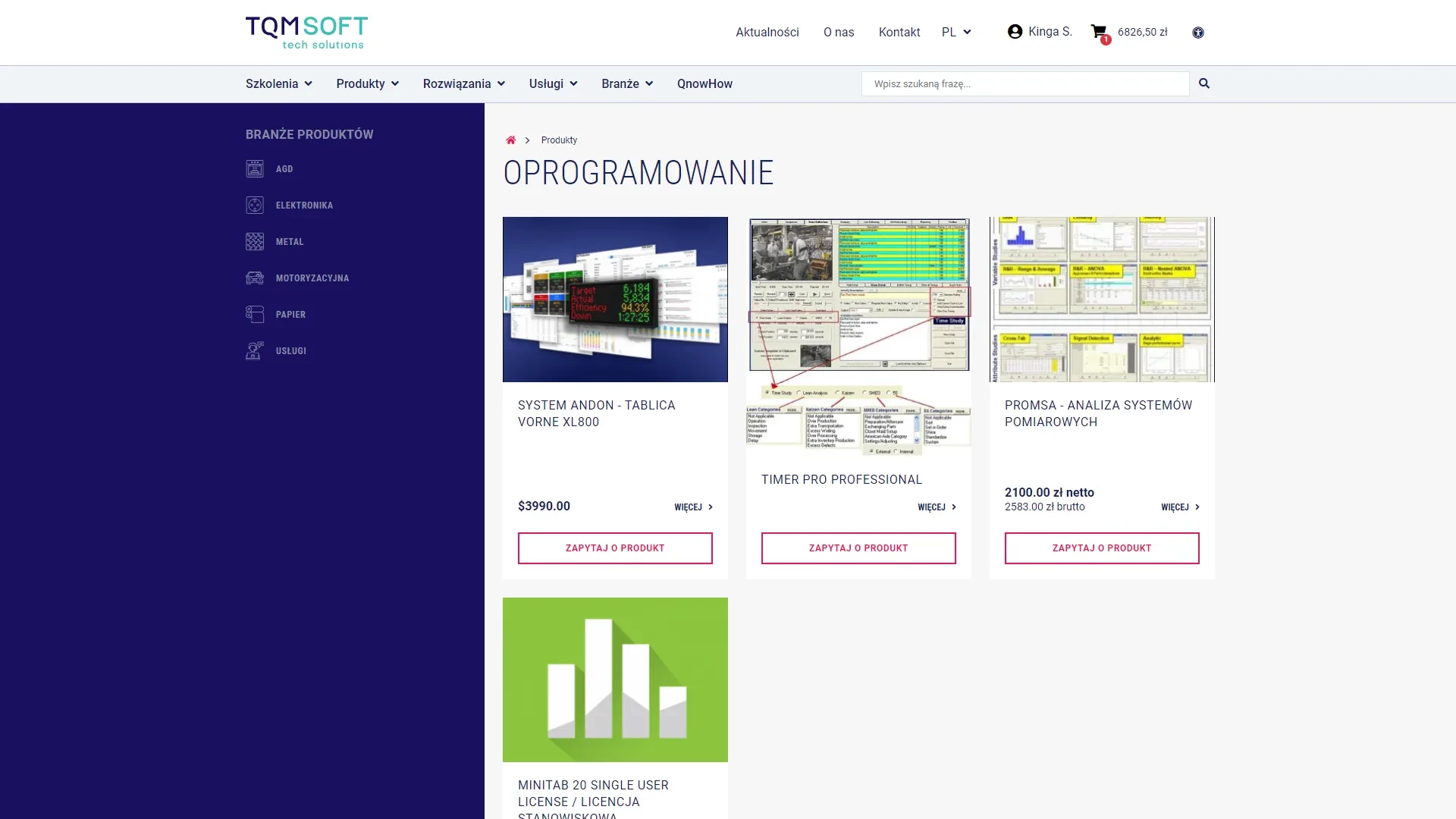This screenshot has width=1456, height=819.
Task: Click the Metal industry icon
Action: point(255,241)
